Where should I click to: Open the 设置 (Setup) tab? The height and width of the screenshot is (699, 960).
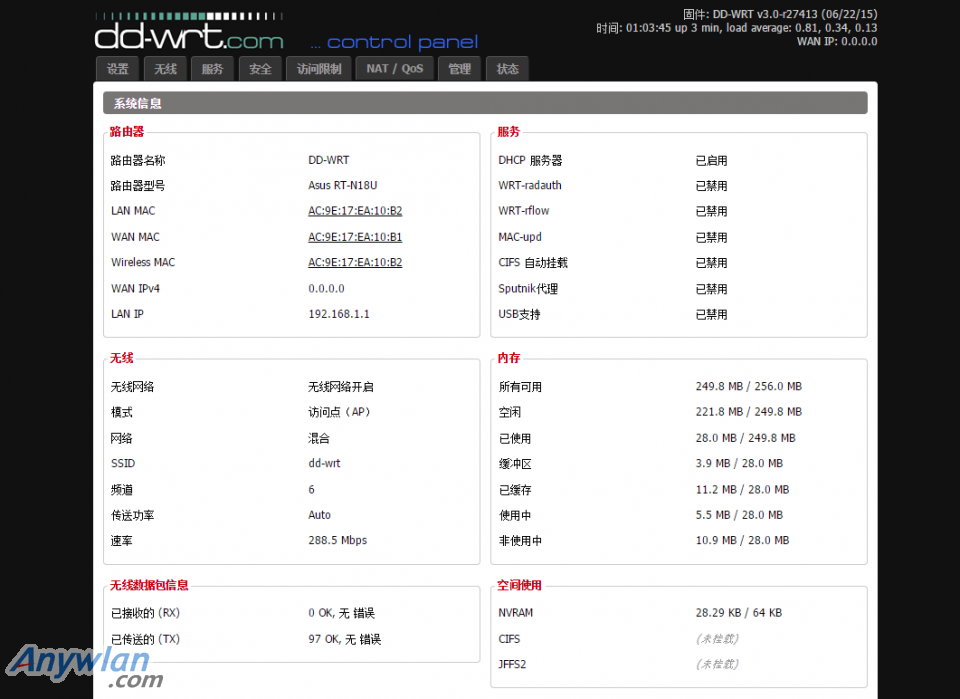[118, 69]
